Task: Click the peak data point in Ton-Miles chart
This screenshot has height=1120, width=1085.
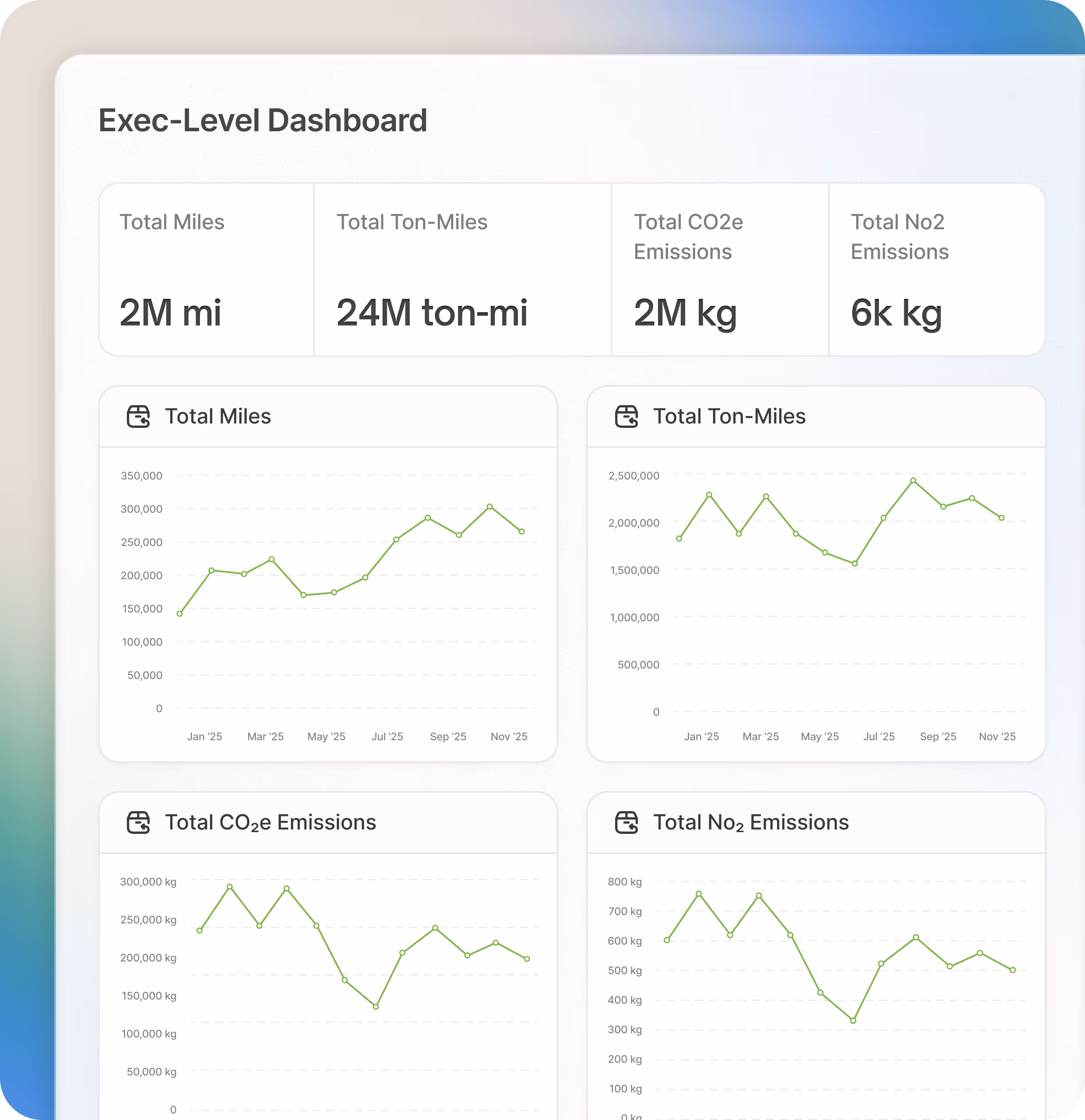Action: (x=913, y=480)
